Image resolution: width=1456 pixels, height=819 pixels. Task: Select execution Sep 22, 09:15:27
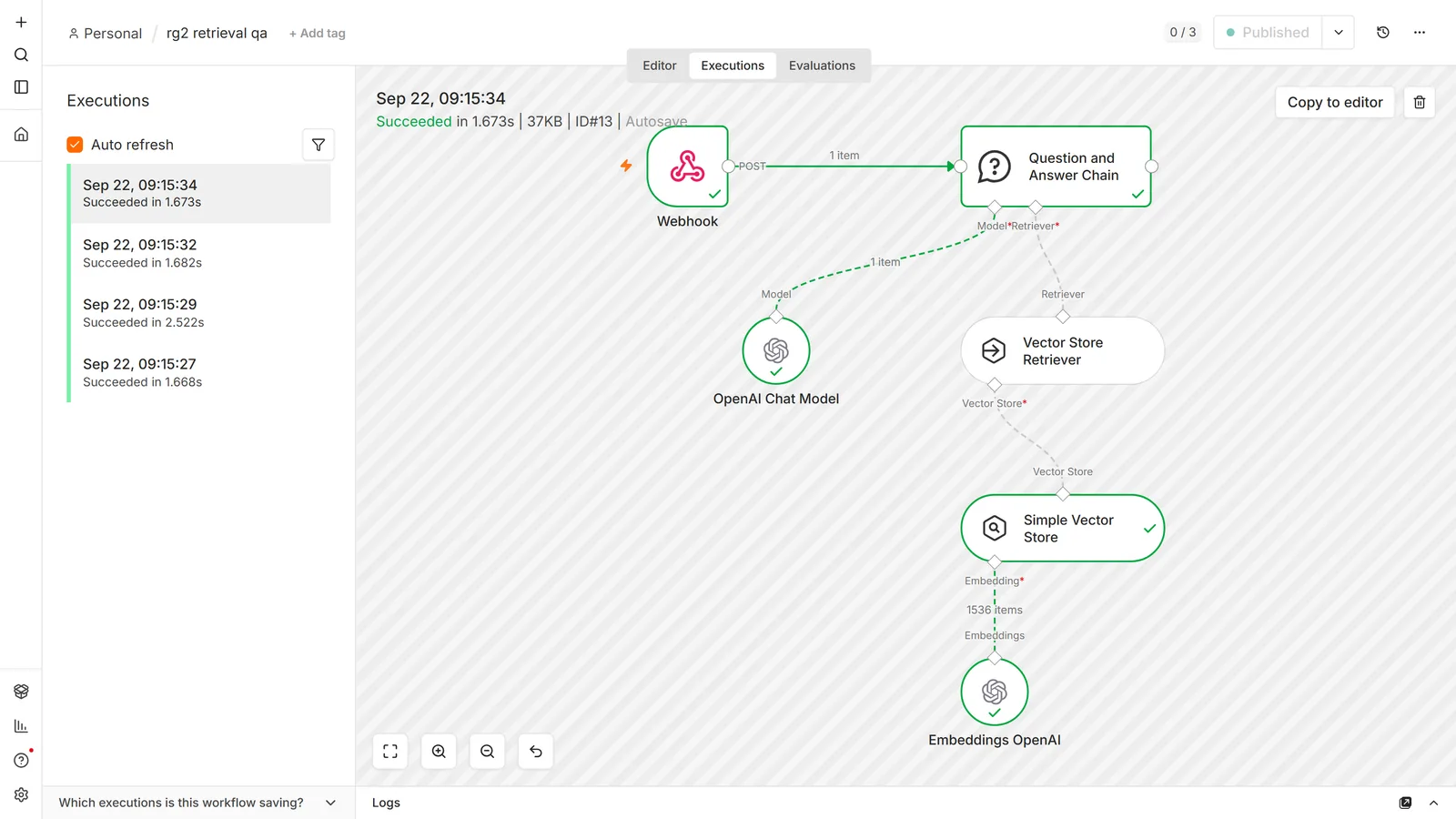pos(200,373)
